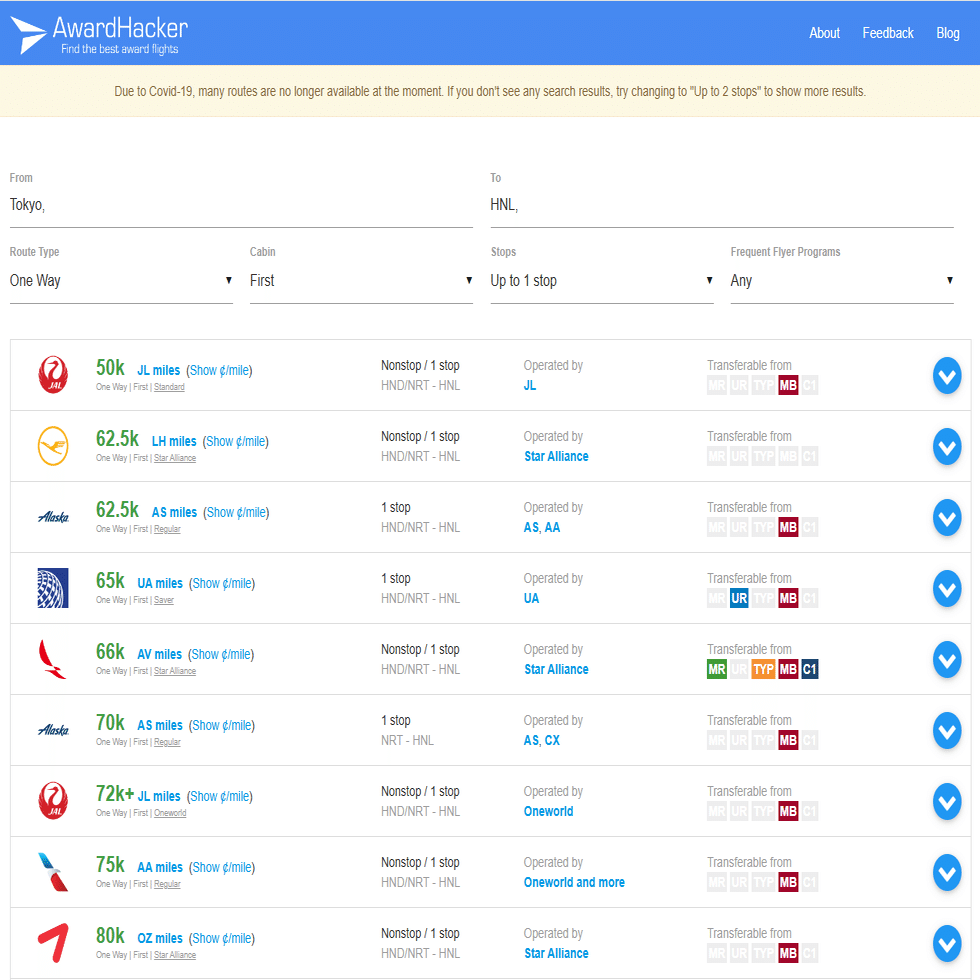
Task: Open the About page
Action: [824, 33]
